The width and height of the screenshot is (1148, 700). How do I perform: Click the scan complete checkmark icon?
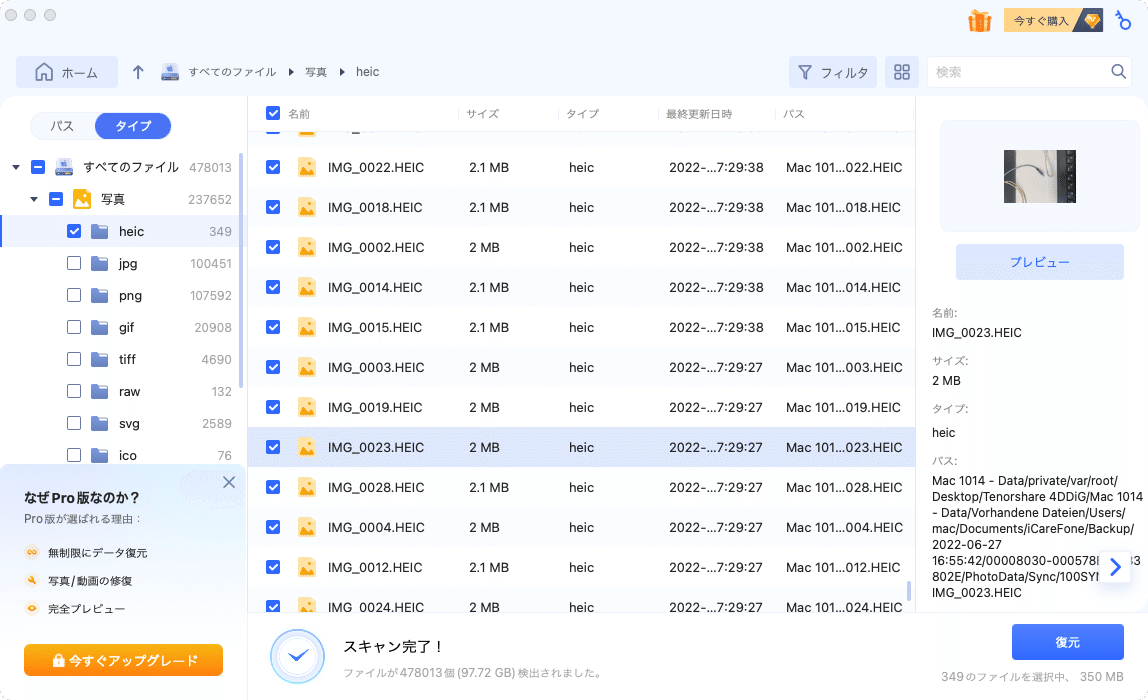coord(297,656)
